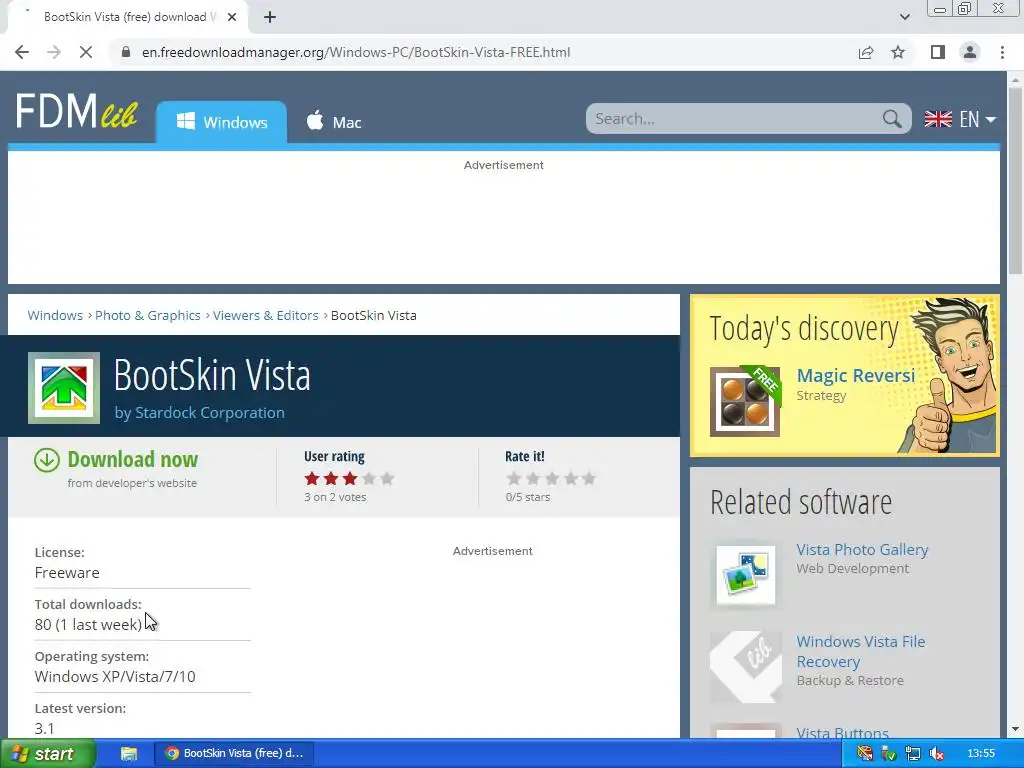
Task: Click the address bar URL
Action: pyautogui.click(x=356, y=52)
